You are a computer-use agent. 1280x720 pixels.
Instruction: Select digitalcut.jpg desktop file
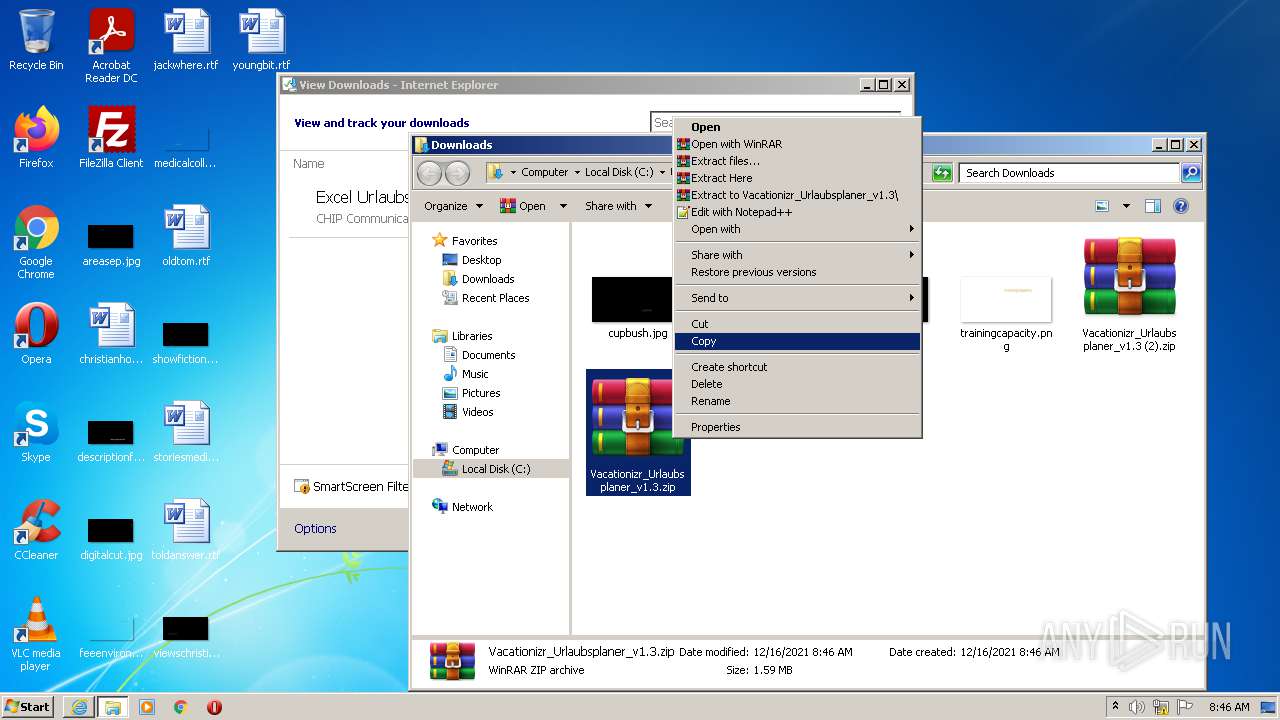point(111,539)
